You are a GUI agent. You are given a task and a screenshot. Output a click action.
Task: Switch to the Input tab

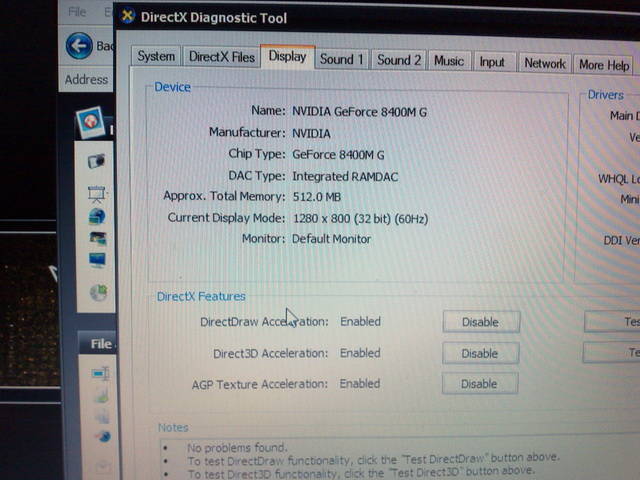point(492,62)
